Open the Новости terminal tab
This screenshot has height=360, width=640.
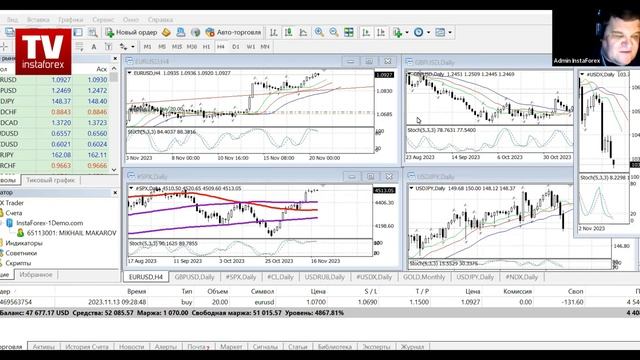pos(131,347)
